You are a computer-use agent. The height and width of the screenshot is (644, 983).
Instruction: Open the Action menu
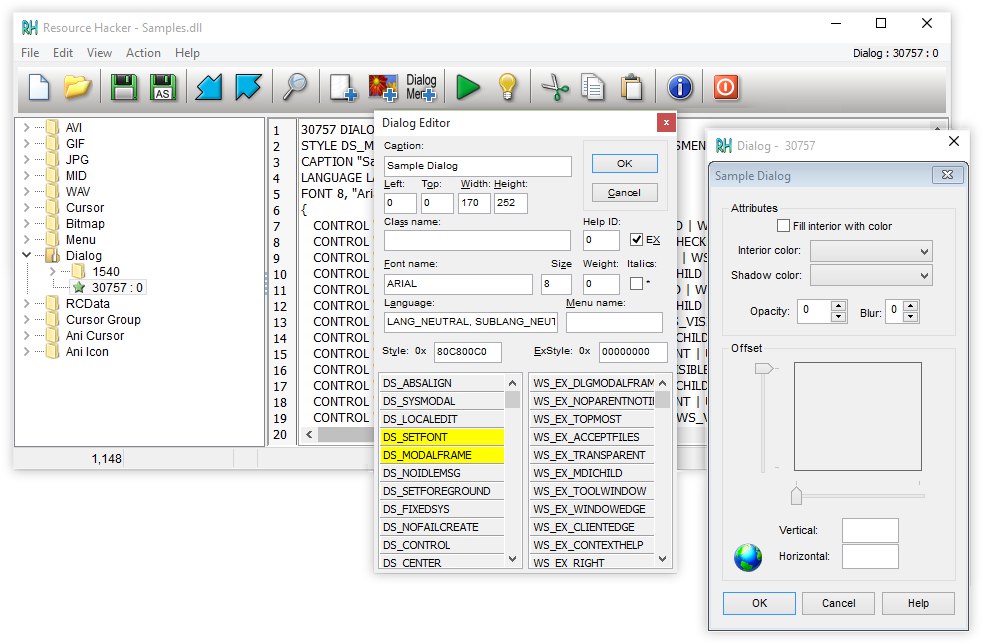(143, 53)
